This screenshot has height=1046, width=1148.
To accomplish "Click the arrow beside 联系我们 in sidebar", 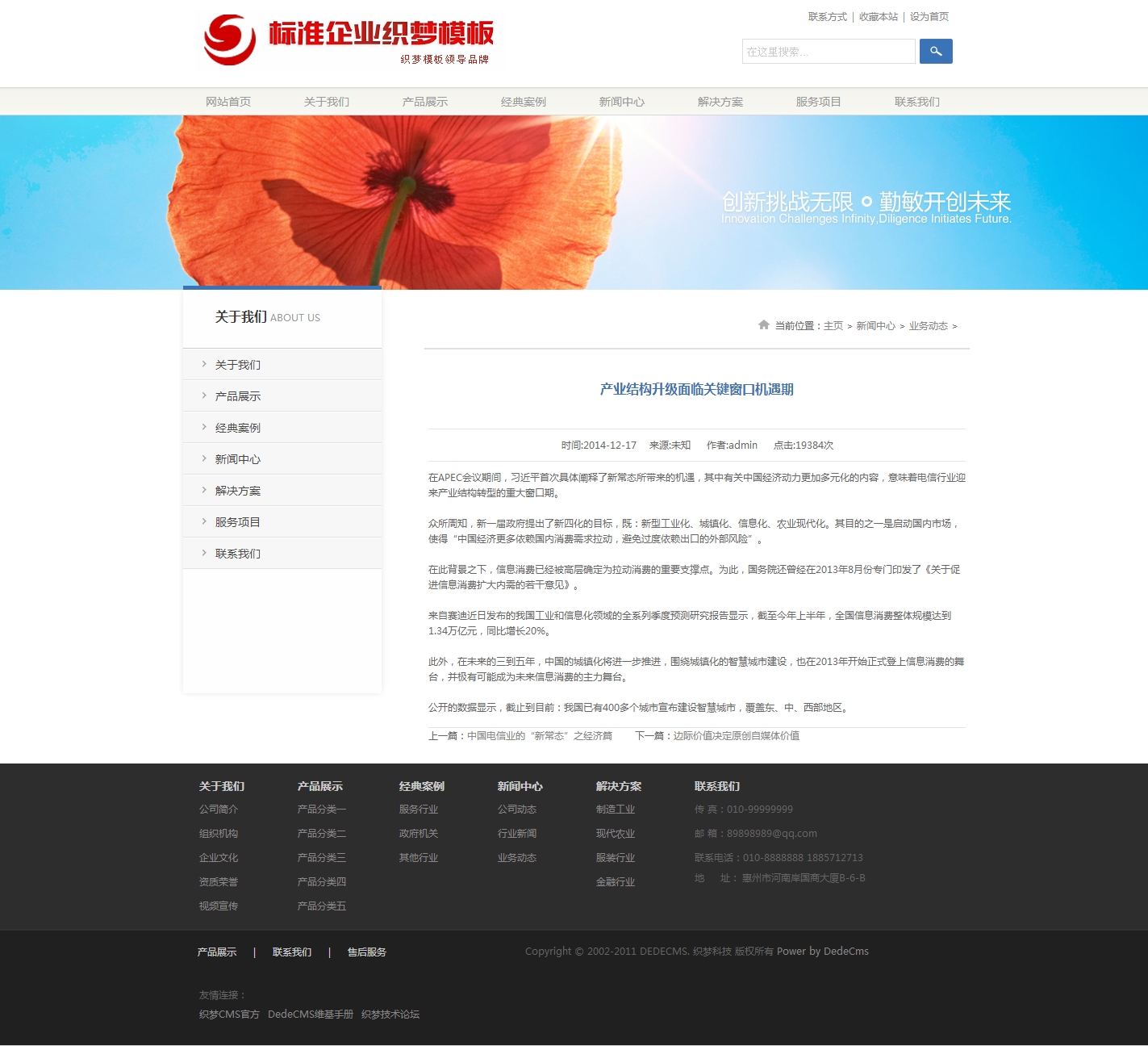I will click(x=204, y=553).
